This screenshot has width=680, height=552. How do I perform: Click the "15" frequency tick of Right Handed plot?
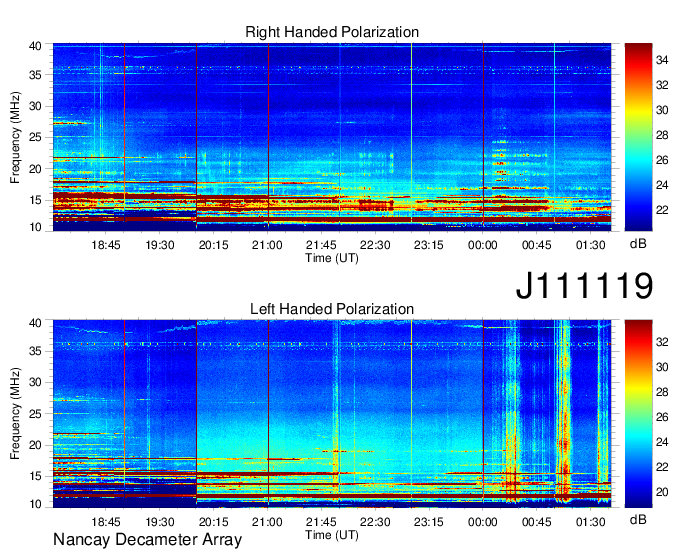[35, 200]
